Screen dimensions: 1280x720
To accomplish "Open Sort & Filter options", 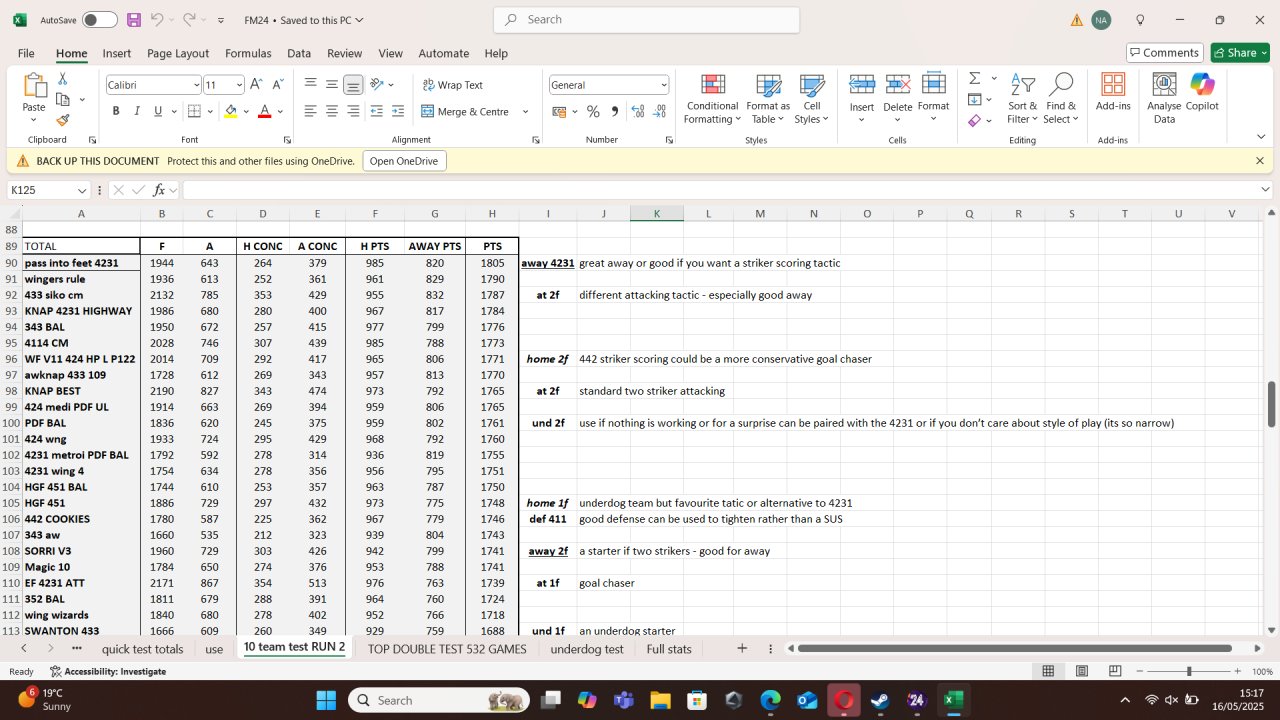I will 1022,100.
